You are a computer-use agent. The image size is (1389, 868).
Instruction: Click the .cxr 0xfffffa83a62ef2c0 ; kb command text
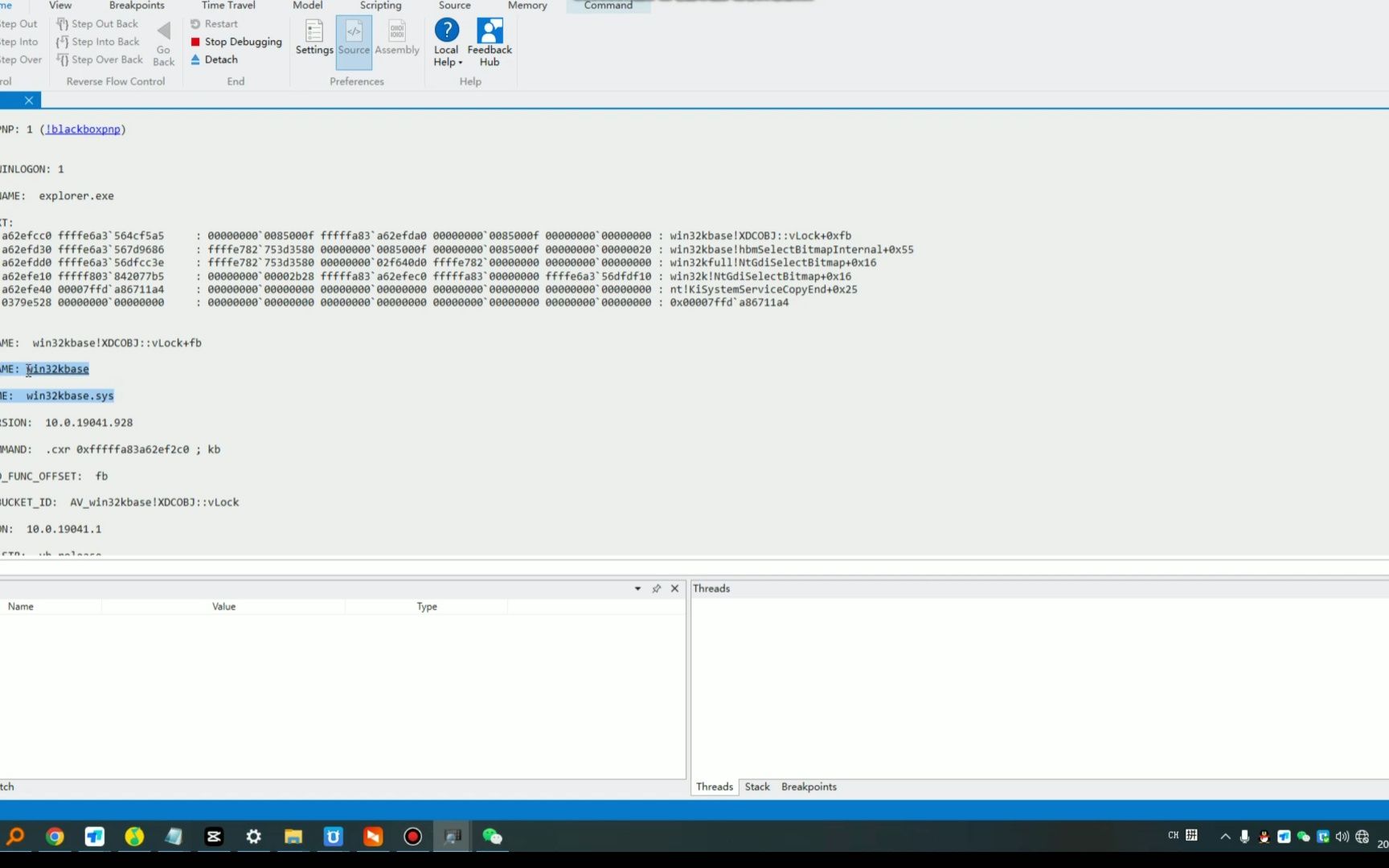point(133,449)
